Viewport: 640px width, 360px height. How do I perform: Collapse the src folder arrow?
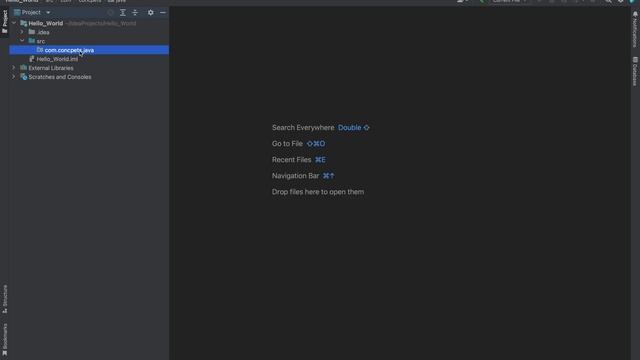[22, 41]
